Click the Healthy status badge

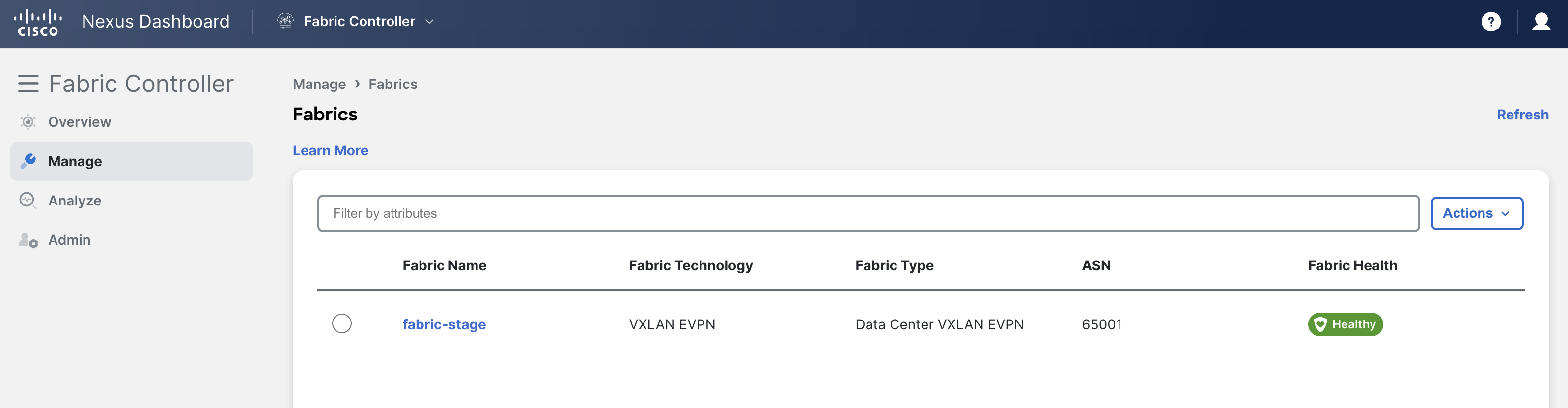pos(1344,324)
